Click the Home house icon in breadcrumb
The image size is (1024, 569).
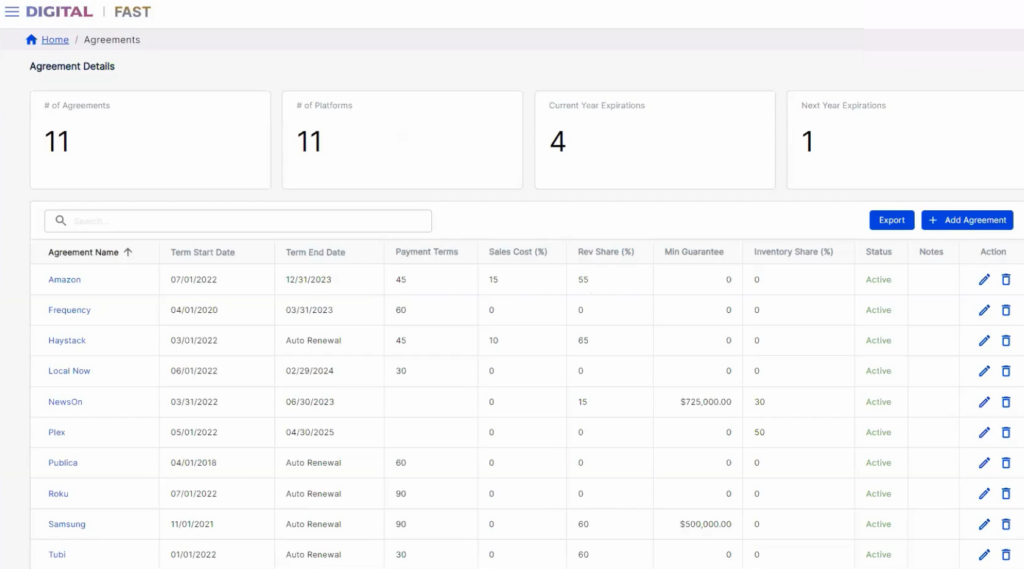pos(31,40)
